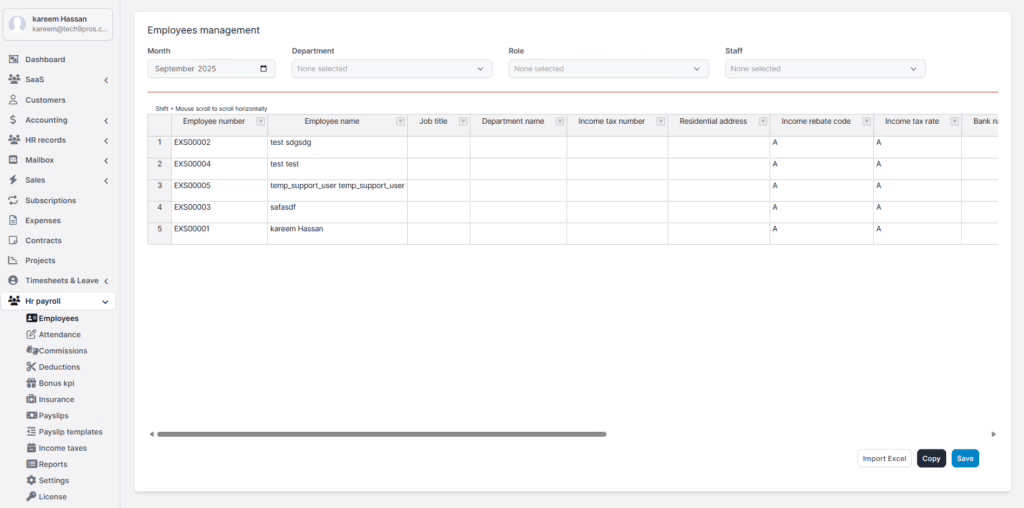
Task: Open the Department dropdown
Action: pyautogui.click(x=391, y=69)
